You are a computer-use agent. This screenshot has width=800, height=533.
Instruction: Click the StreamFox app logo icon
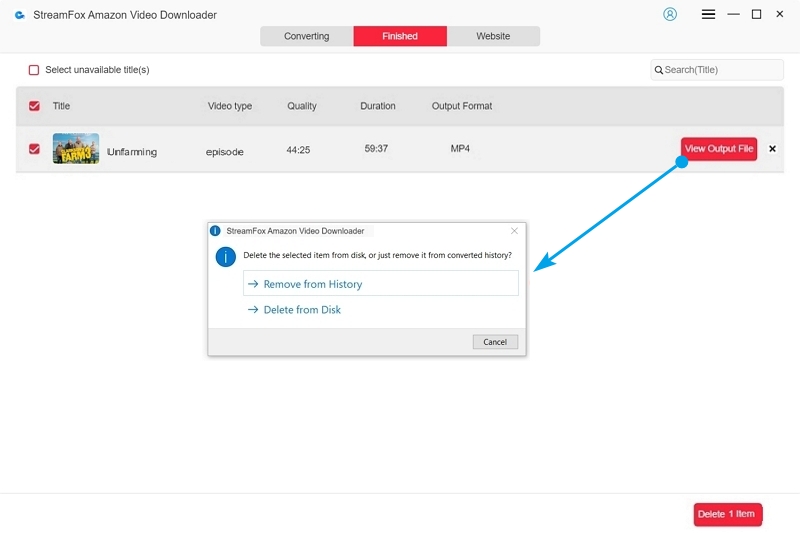click(x=20, y=15)
